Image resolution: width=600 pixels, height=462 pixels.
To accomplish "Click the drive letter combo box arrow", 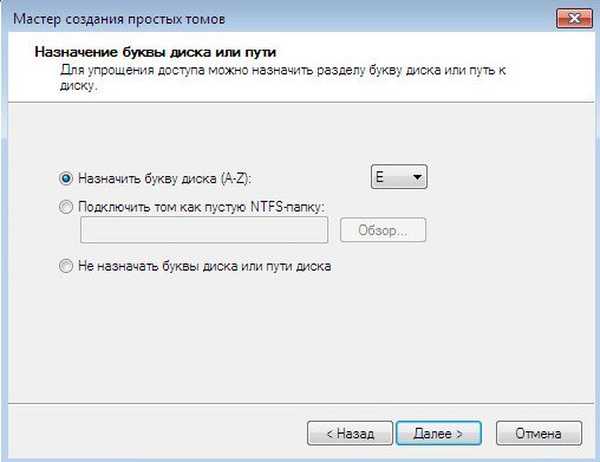I will click(418, 178).
